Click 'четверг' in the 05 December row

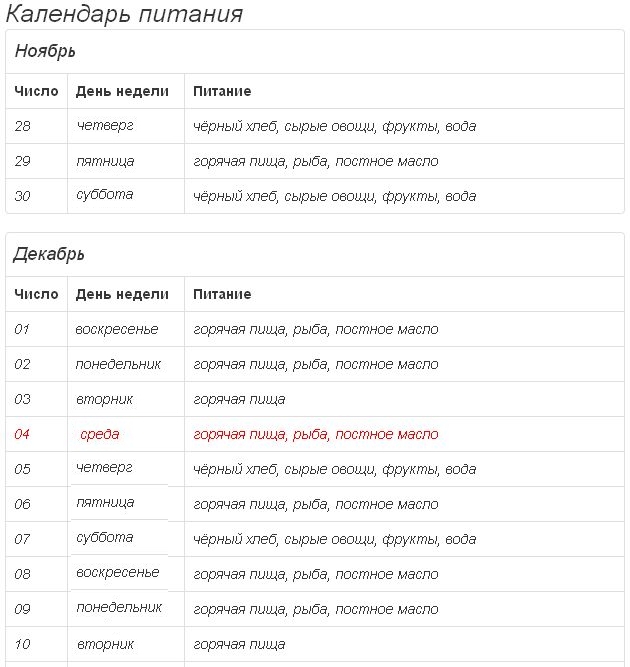(x=105, y=467)
